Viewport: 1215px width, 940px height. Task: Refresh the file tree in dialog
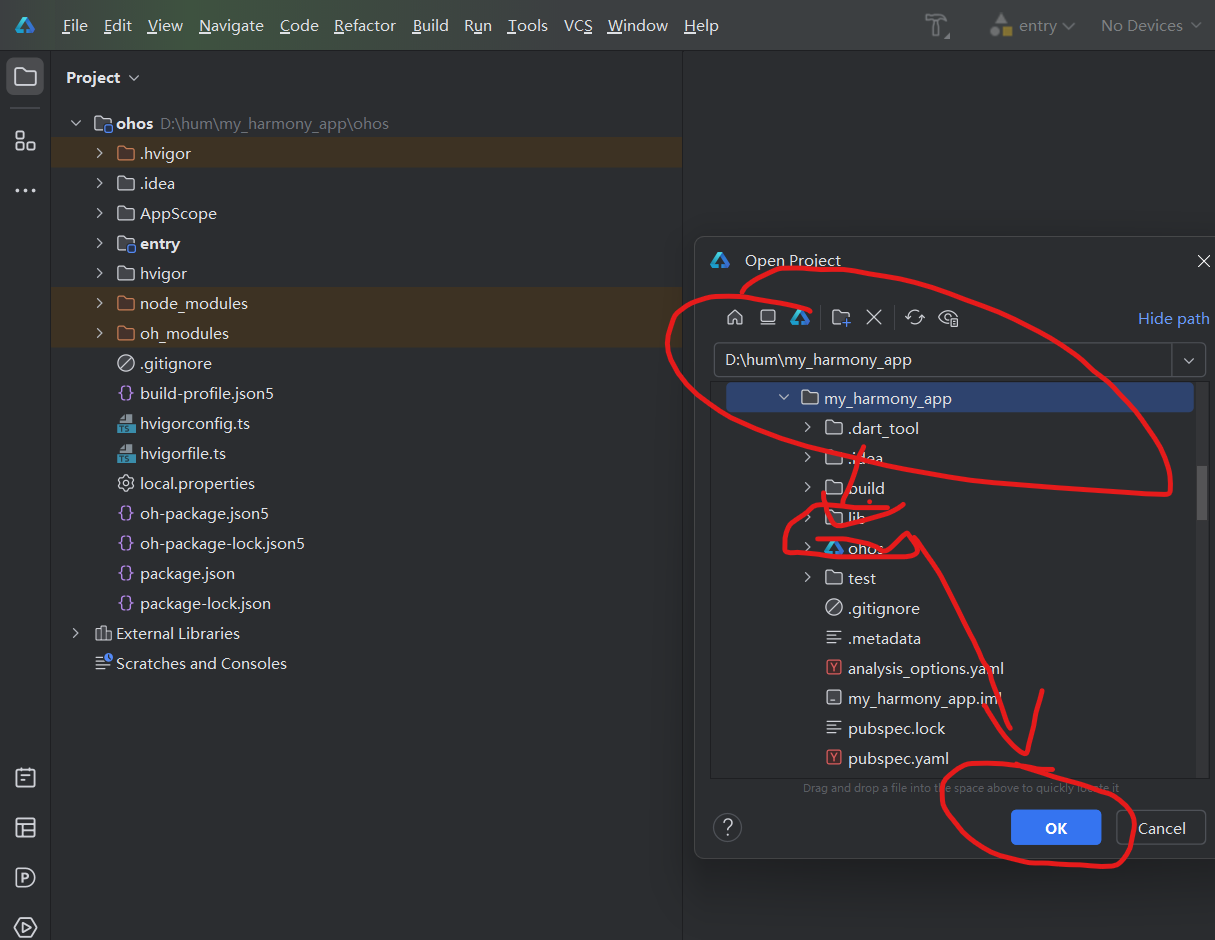(x=914, y=317)
